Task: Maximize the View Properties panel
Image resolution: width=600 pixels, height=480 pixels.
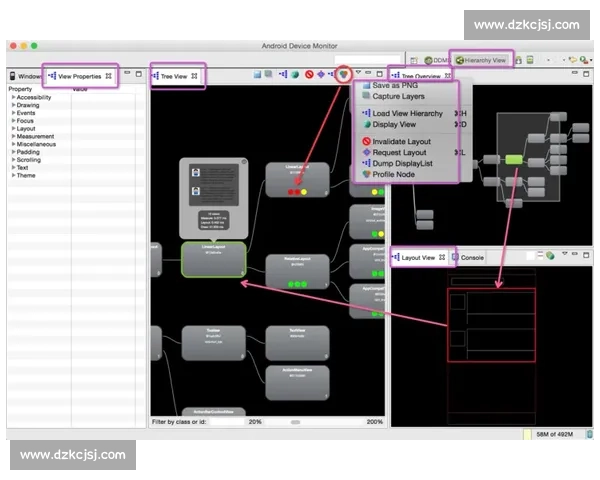Action: pyautogui.click(x=139, y=73)
